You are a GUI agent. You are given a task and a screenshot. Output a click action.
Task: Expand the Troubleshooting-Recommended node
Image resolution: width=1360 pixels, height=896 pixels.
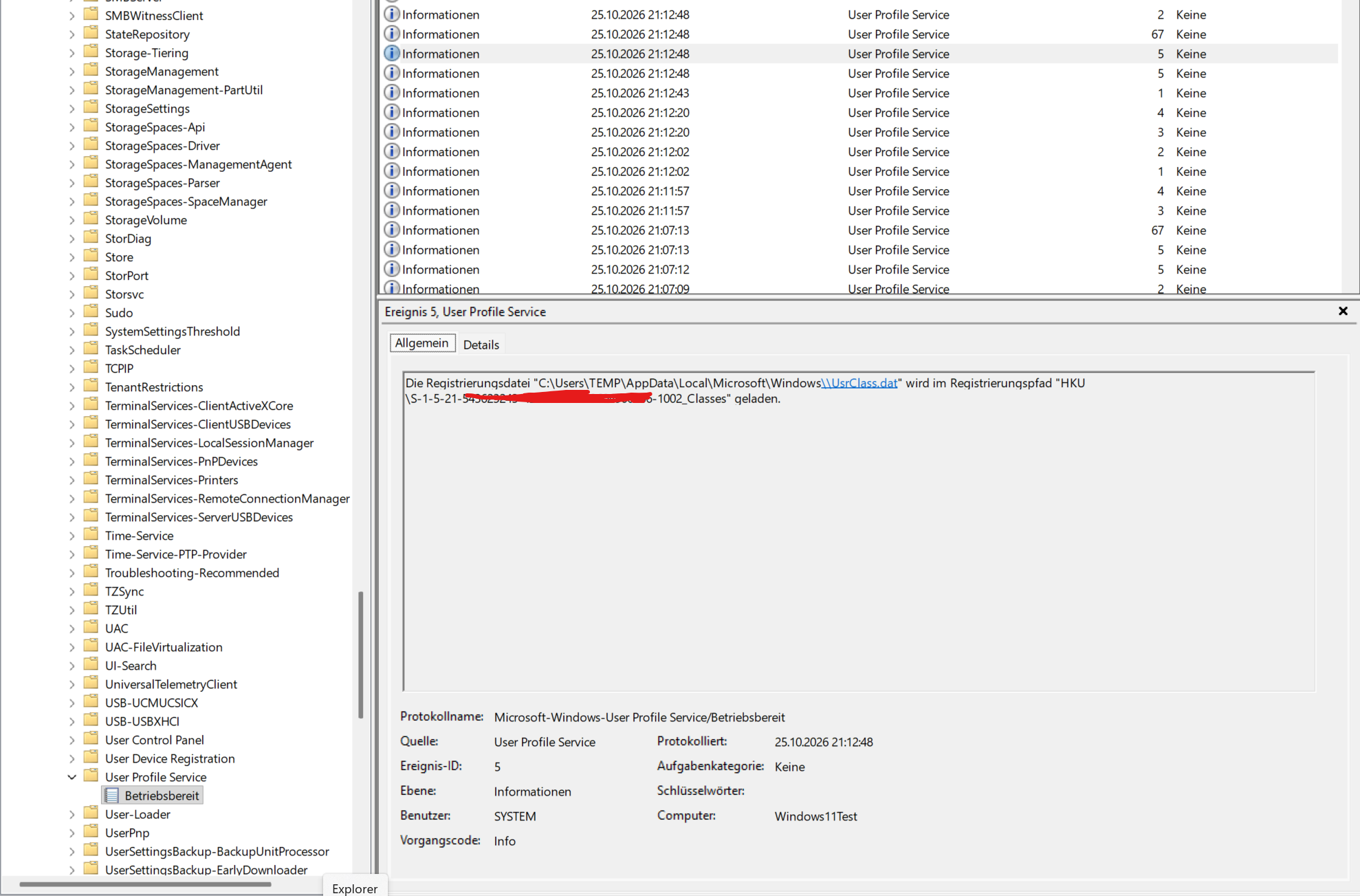pos(72,573)
